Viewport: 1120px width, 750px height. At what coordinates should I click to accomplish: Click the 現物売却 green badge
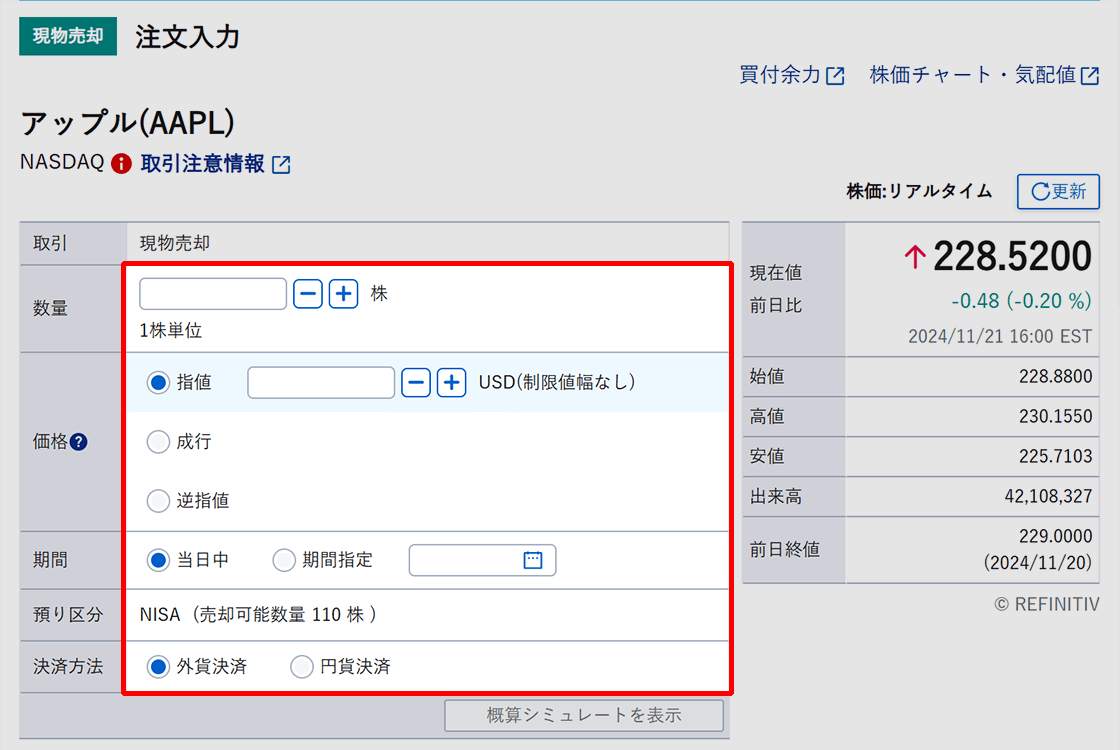point(68,36)
